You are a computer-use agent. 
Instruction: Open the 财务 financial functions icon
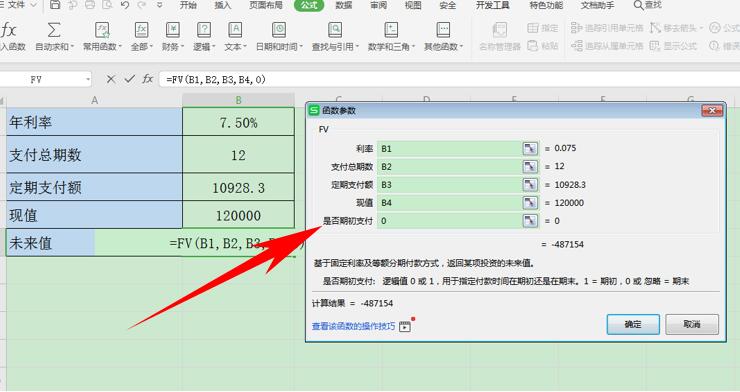(x=173, y=31)
